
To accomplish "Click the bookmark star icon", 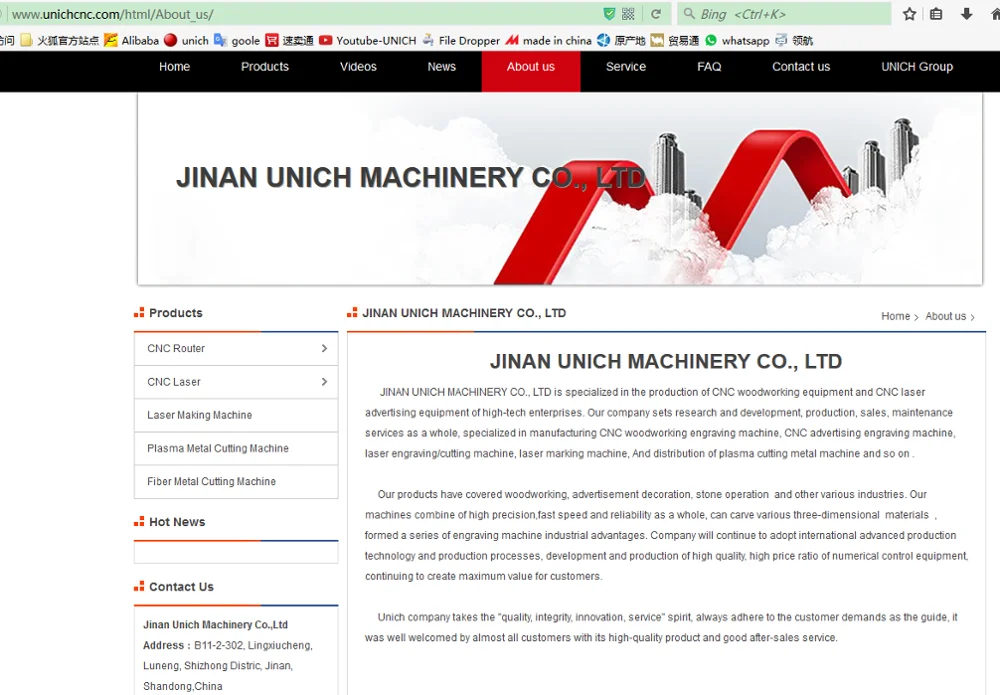I will 909,14.
